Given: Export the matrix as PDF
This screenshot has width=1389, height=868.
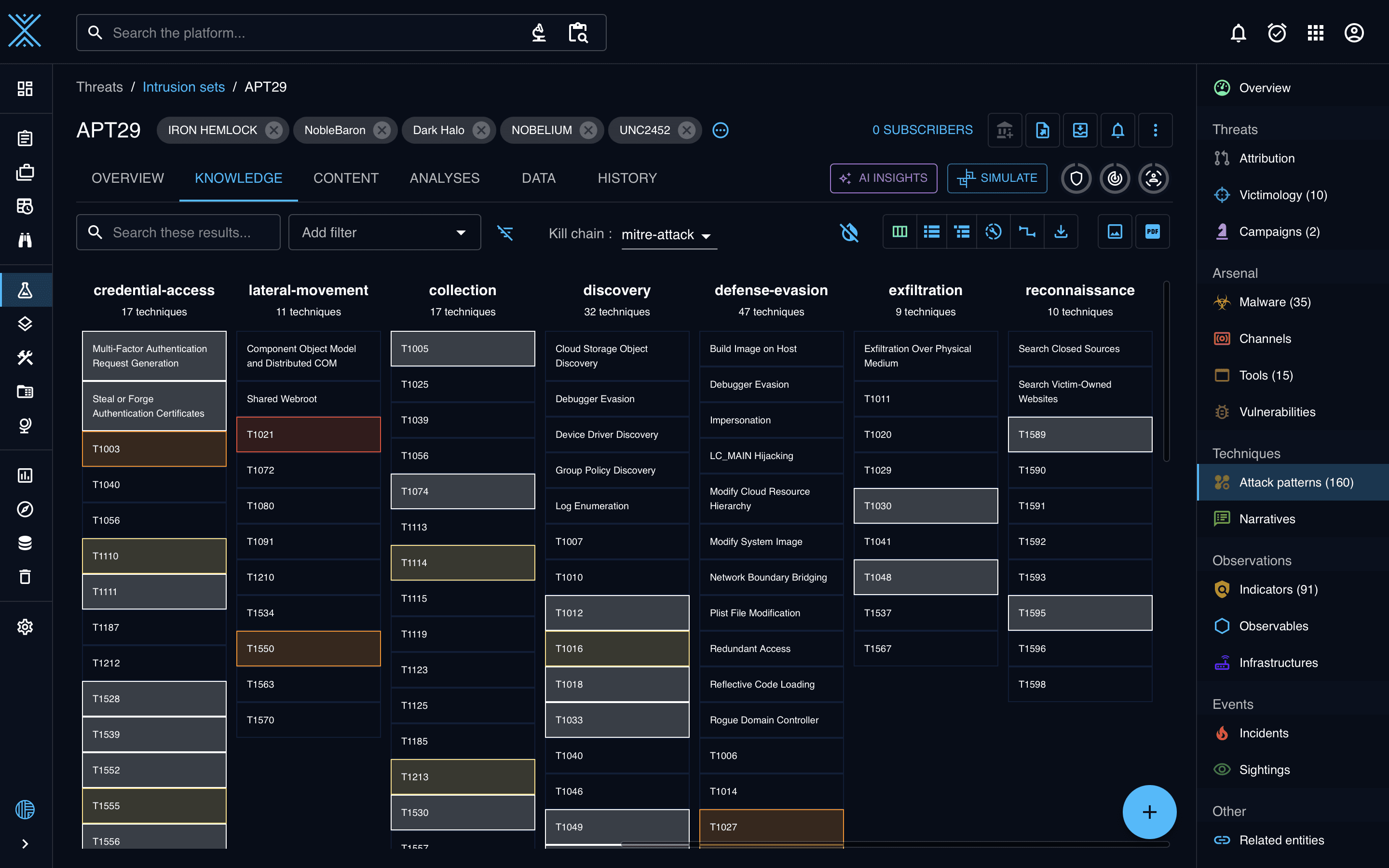Looking at the screenshot, I should (x=1152, y=232).
